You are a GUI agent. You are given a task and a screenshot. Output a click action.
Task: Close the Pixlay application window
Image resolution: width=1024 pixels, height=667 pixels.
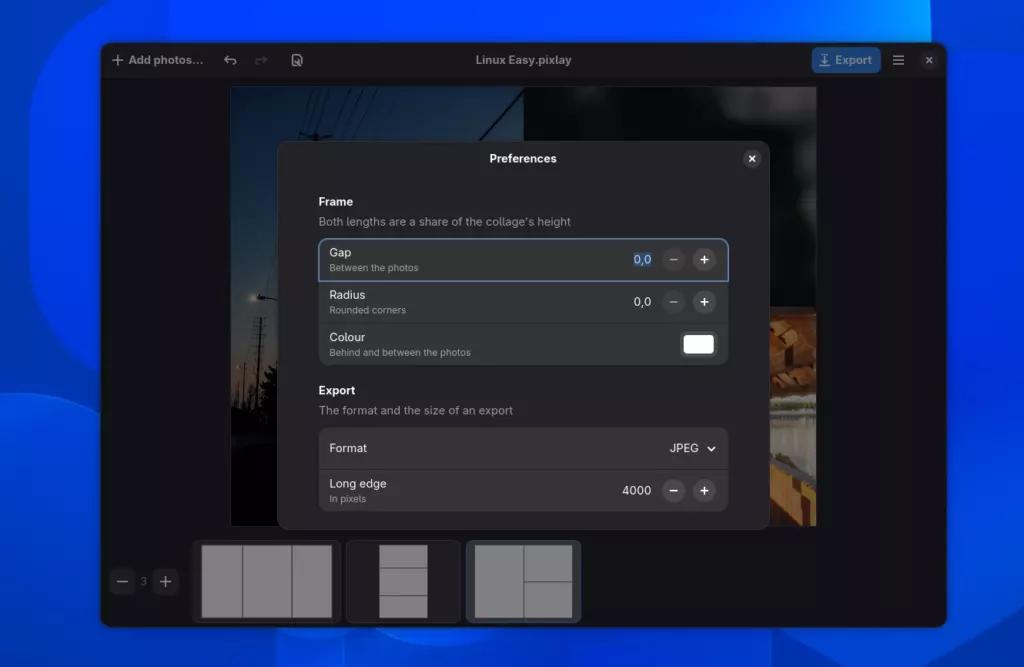pos(929,60)
